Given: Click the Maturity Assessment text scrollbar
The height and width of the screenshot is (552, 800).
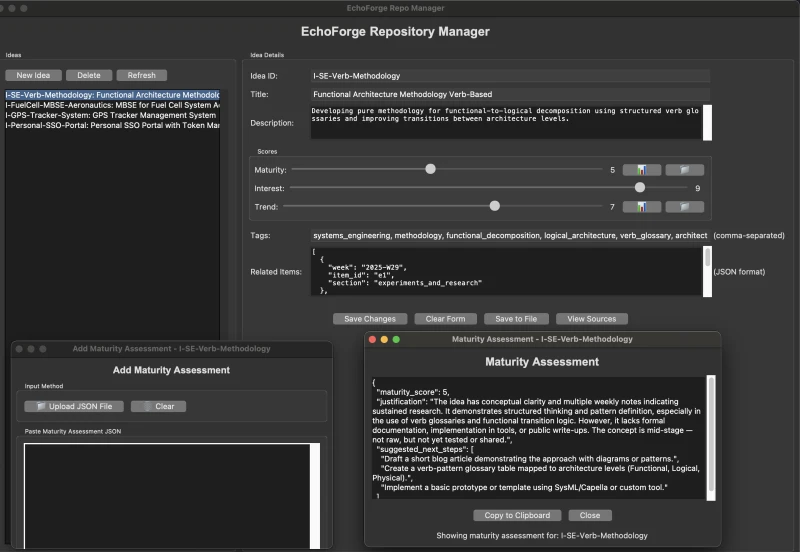Looking at the screenshot, I should [x=711, y=438].
